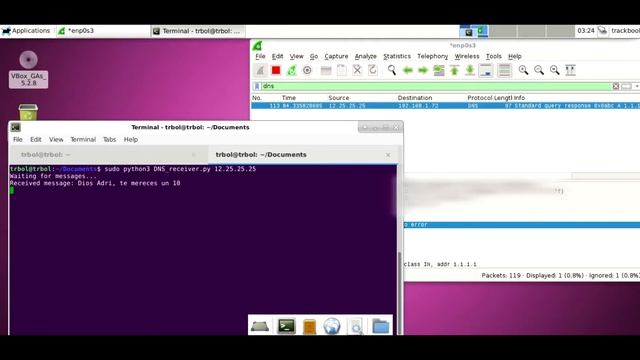The height and width of the screenshot is (360, 640).
Task: Open terminal File menu
Action: 18,140
